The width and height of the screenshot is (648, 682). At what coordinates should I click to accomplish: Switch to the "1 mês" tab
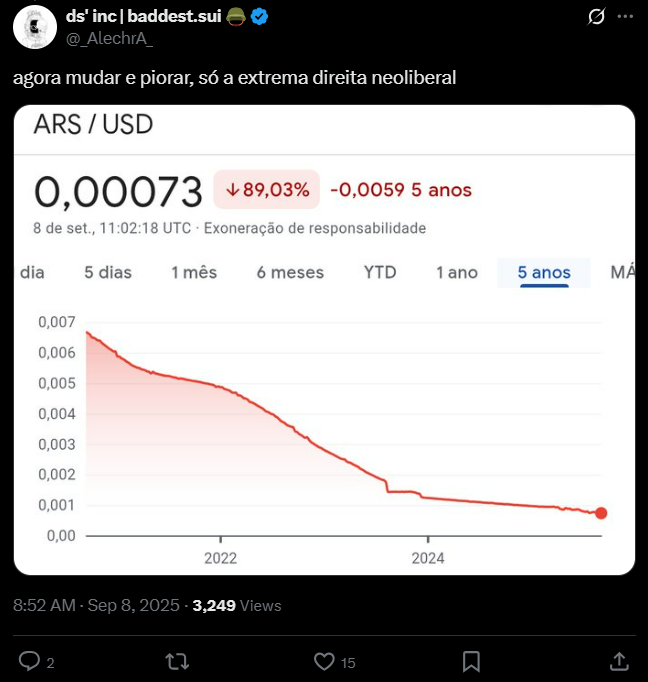(194, 272)
